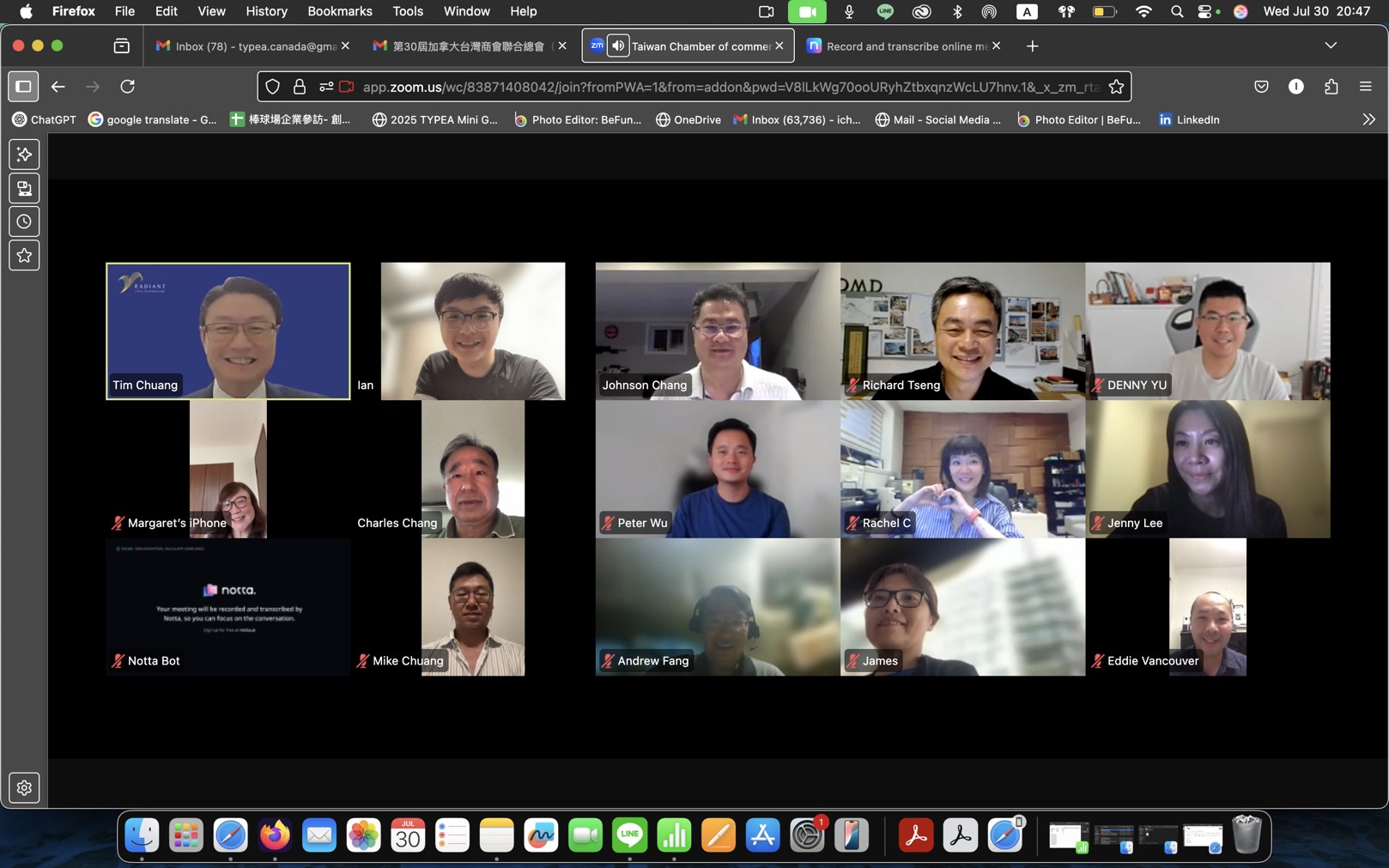Open the LinkedIn bookmark

[1188, 119]
